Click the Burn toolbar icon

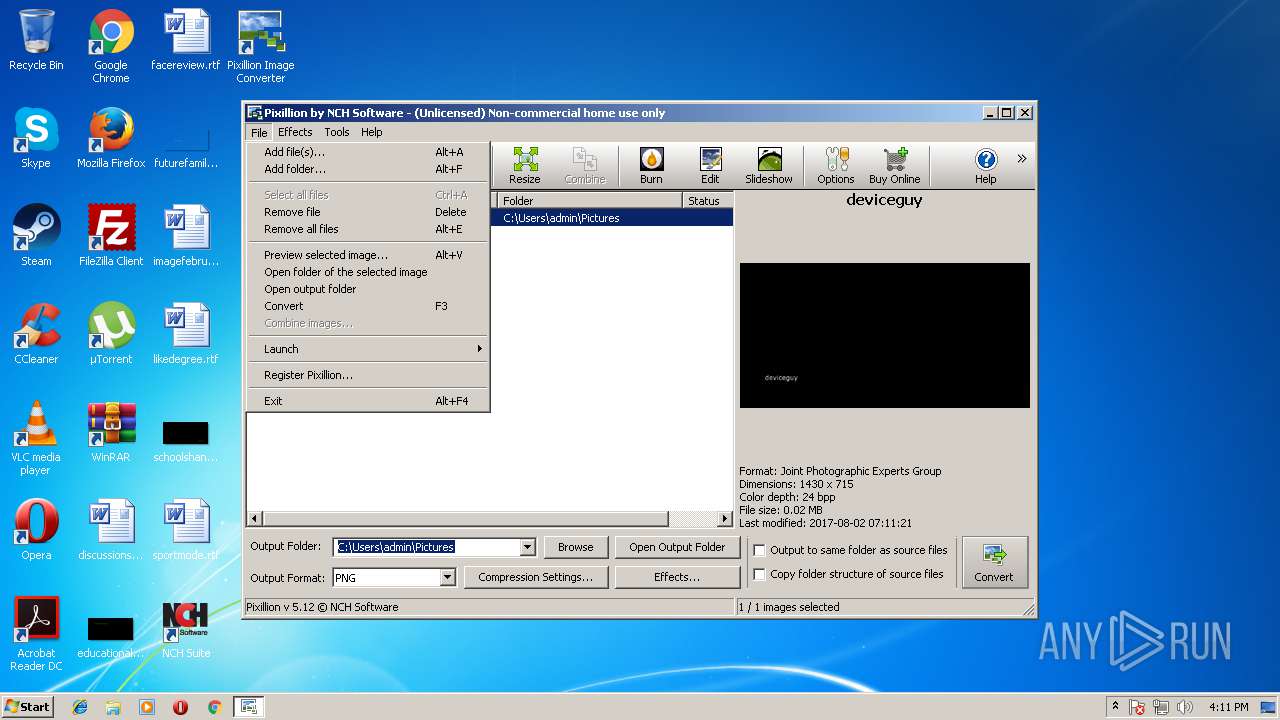[x=651, y=165]
